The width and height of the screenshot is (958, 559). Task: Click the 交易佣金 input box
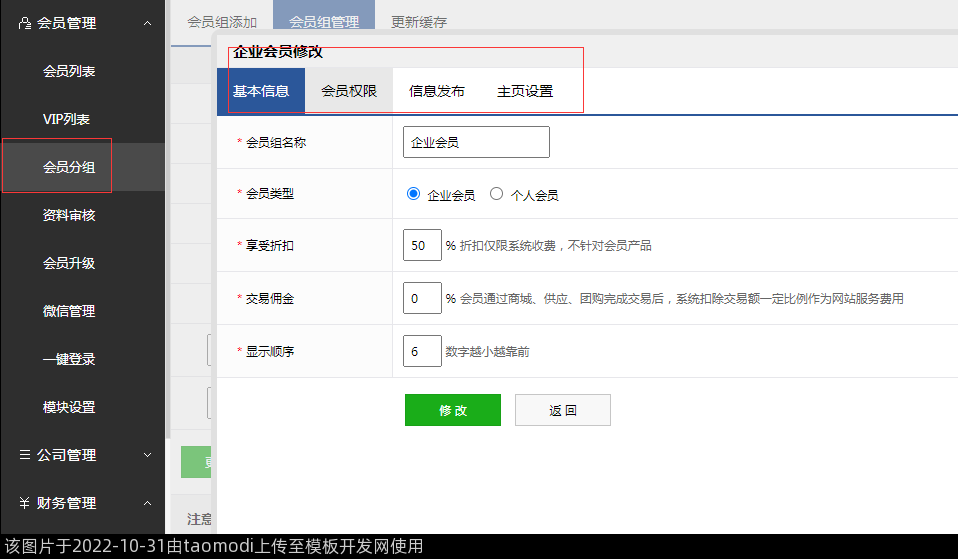[x=422, y=298]
